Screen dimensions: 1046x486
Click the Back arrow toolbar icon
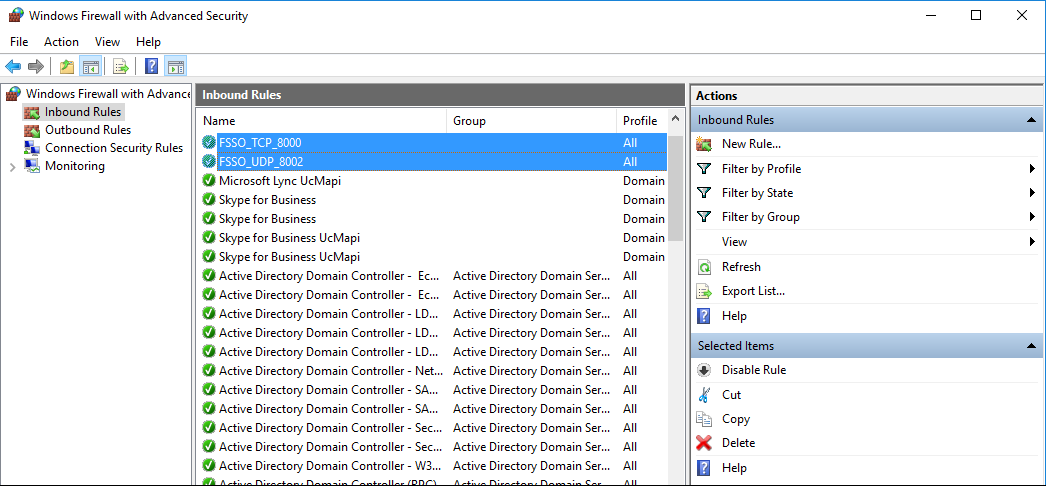(13, 67)
